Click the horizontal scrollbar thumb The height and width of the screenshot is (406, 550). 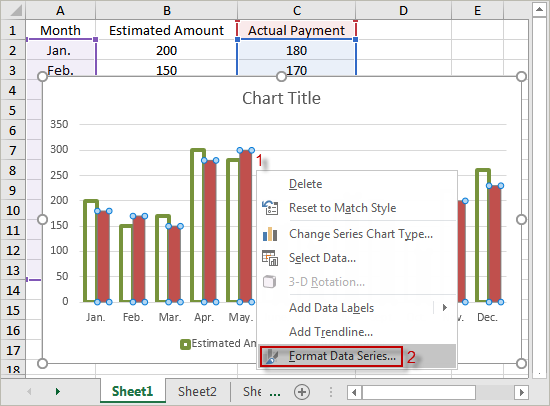coord(419,392)
